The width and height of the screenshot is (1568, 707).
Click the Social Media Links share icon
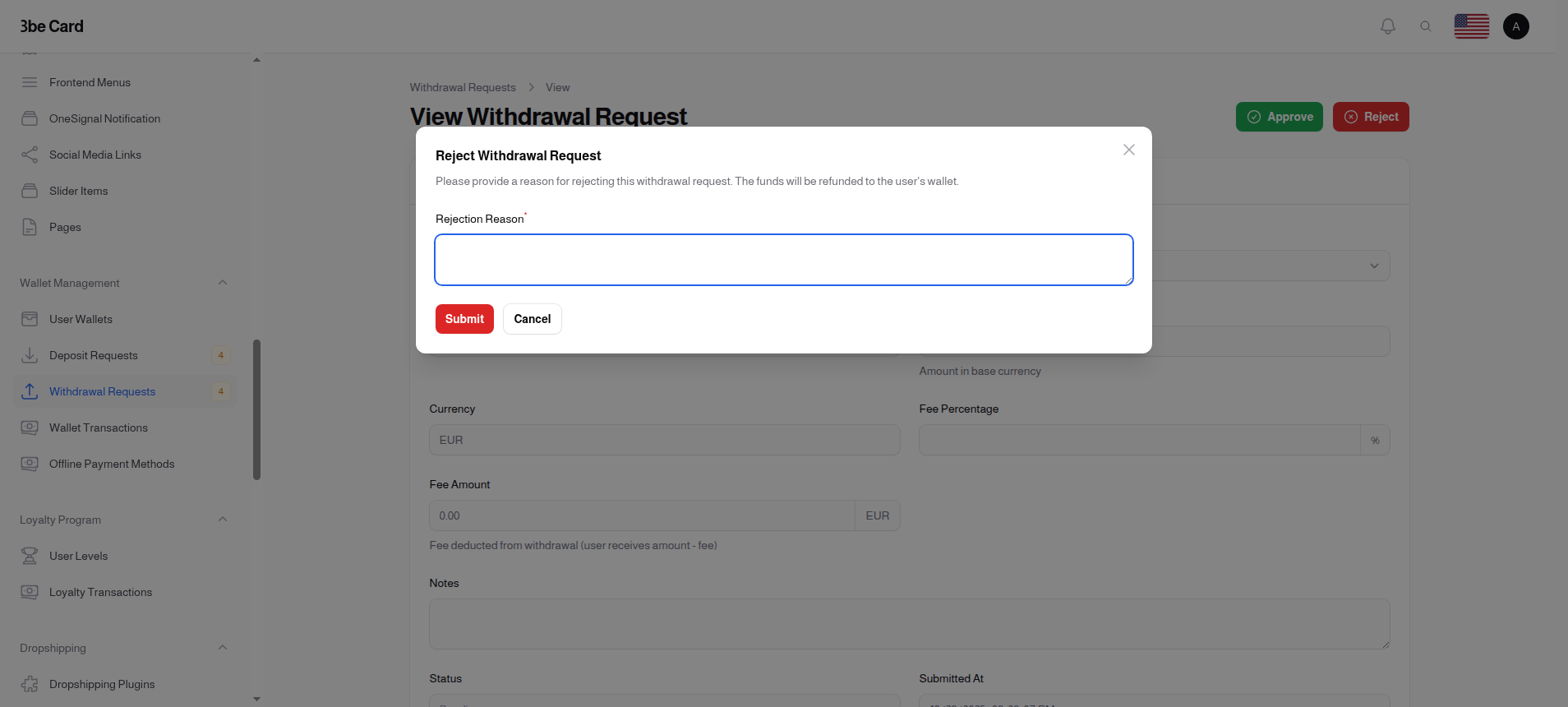pos(30,155)
